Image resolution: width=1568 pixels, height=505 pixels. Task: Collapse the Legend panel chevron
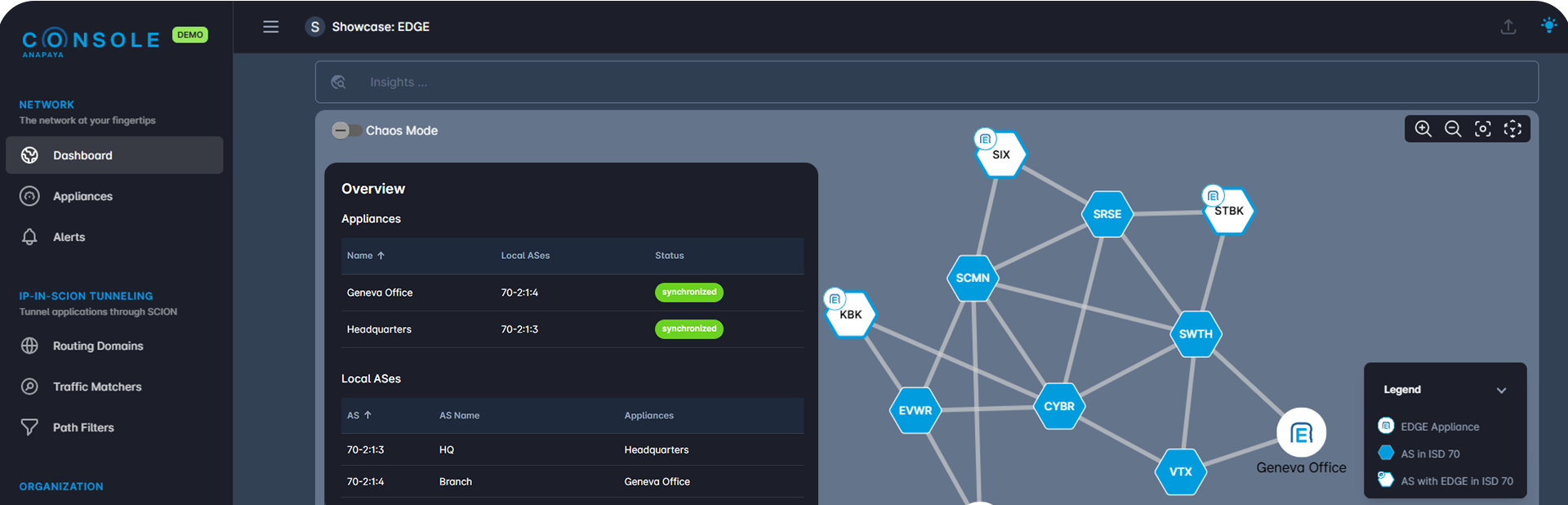(x=1501, y=391)
